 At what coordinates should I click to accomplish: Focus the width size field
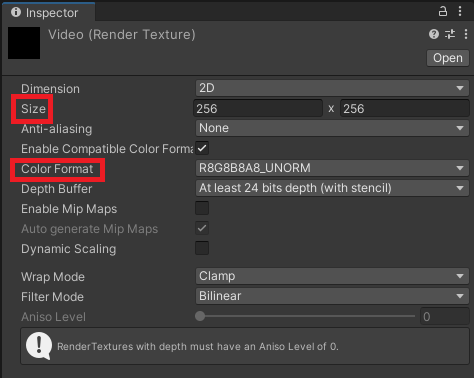pyautogui.click(x=258, y=108)
